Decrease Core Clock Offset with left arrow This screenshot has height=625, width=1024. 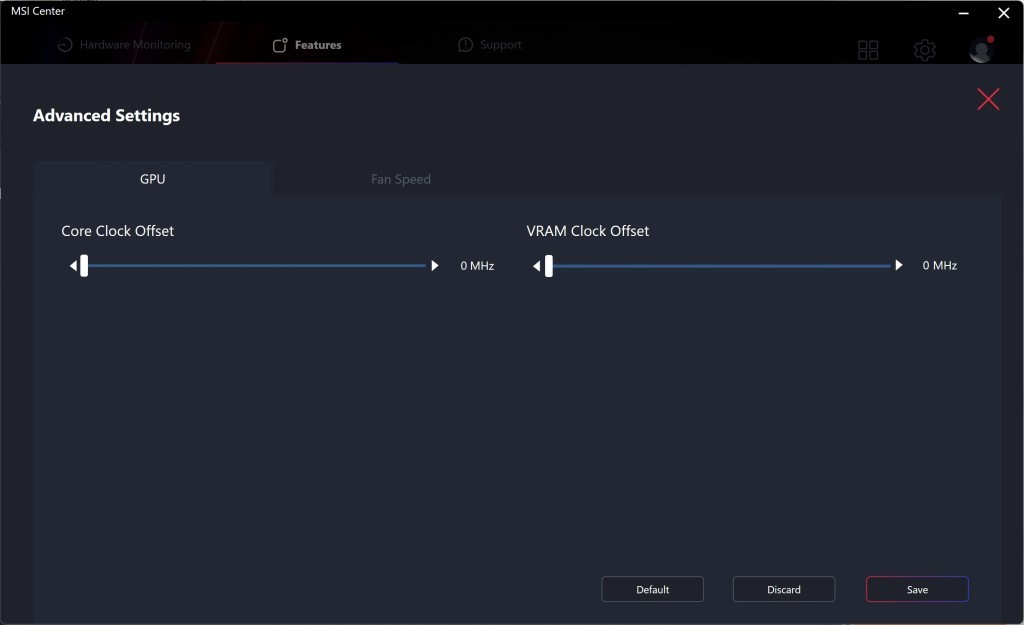(x=73, y=266)
